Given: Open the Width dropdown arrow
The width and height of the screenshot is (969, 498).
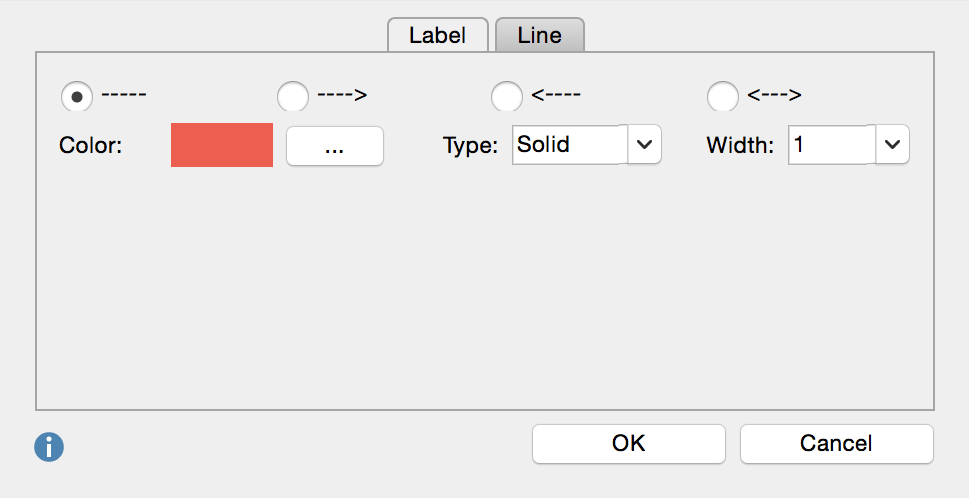Looking at the screenshot, I should [892, 145].
